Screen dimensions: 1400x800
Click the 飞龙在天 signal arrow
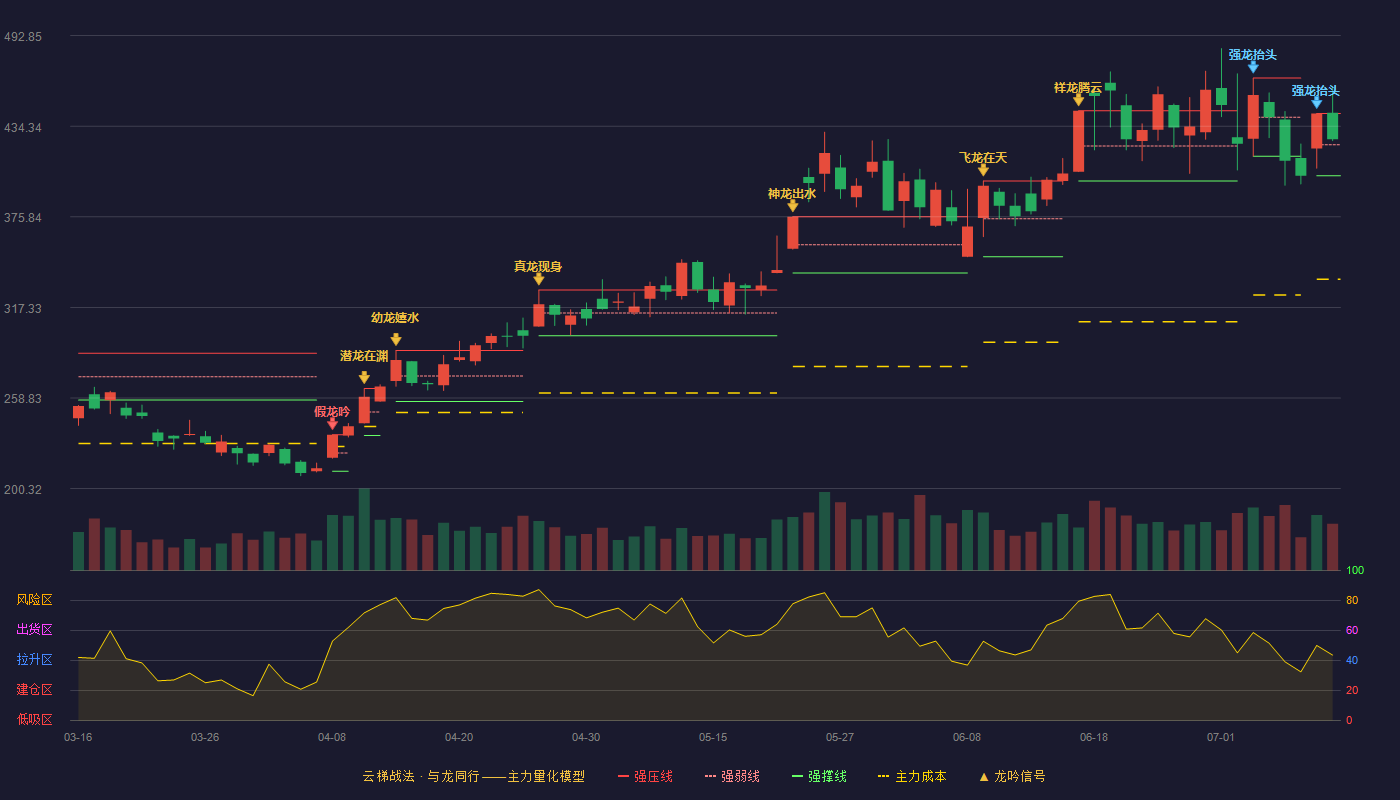coord(983,170)
